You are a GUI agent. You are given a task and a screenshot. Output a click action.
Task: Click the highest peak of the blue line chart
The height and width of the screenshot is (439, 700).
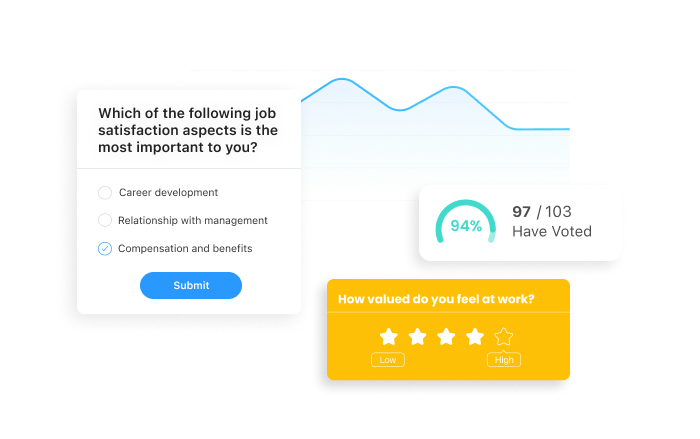pyautogui.click(x=343, y=79)
